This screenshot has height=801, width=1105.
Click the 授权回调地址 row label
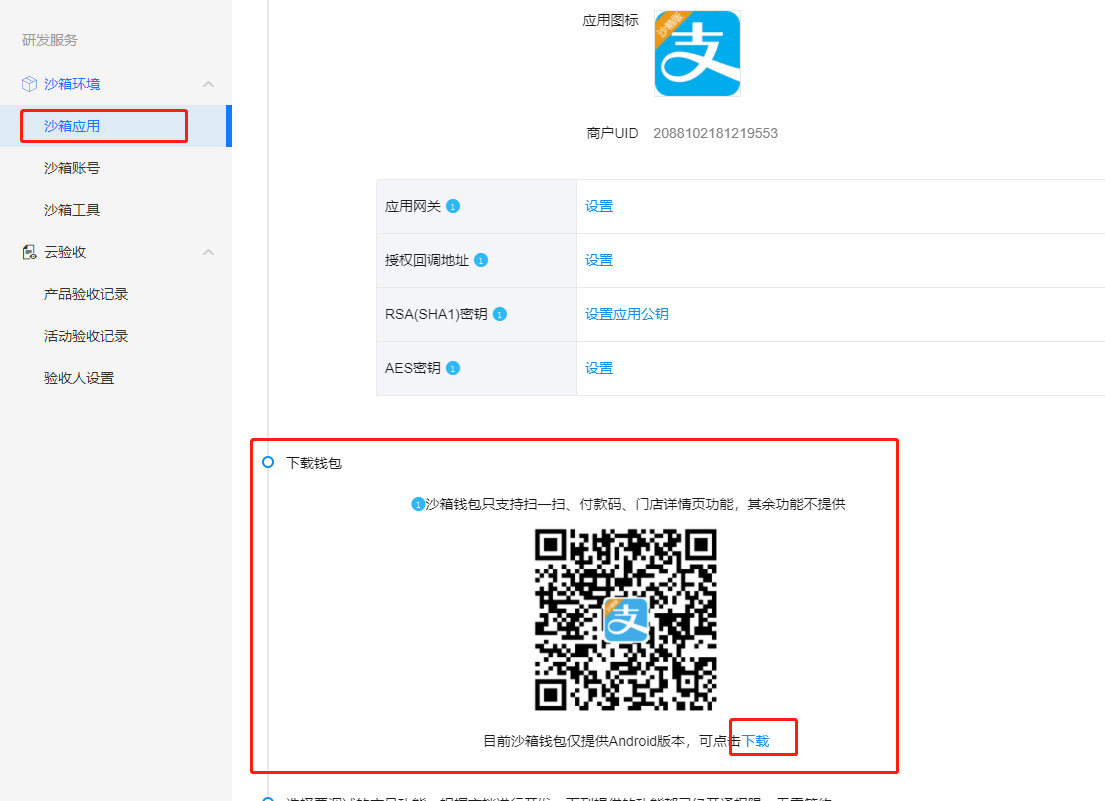(426, 261)
